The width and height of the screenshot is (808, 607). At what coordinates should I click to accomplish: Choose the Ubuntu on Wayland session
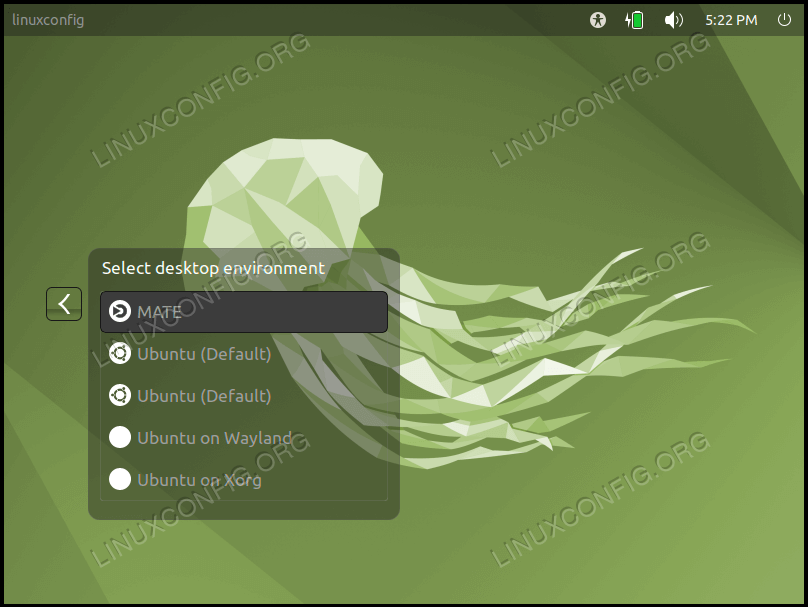tap(244, 438)
